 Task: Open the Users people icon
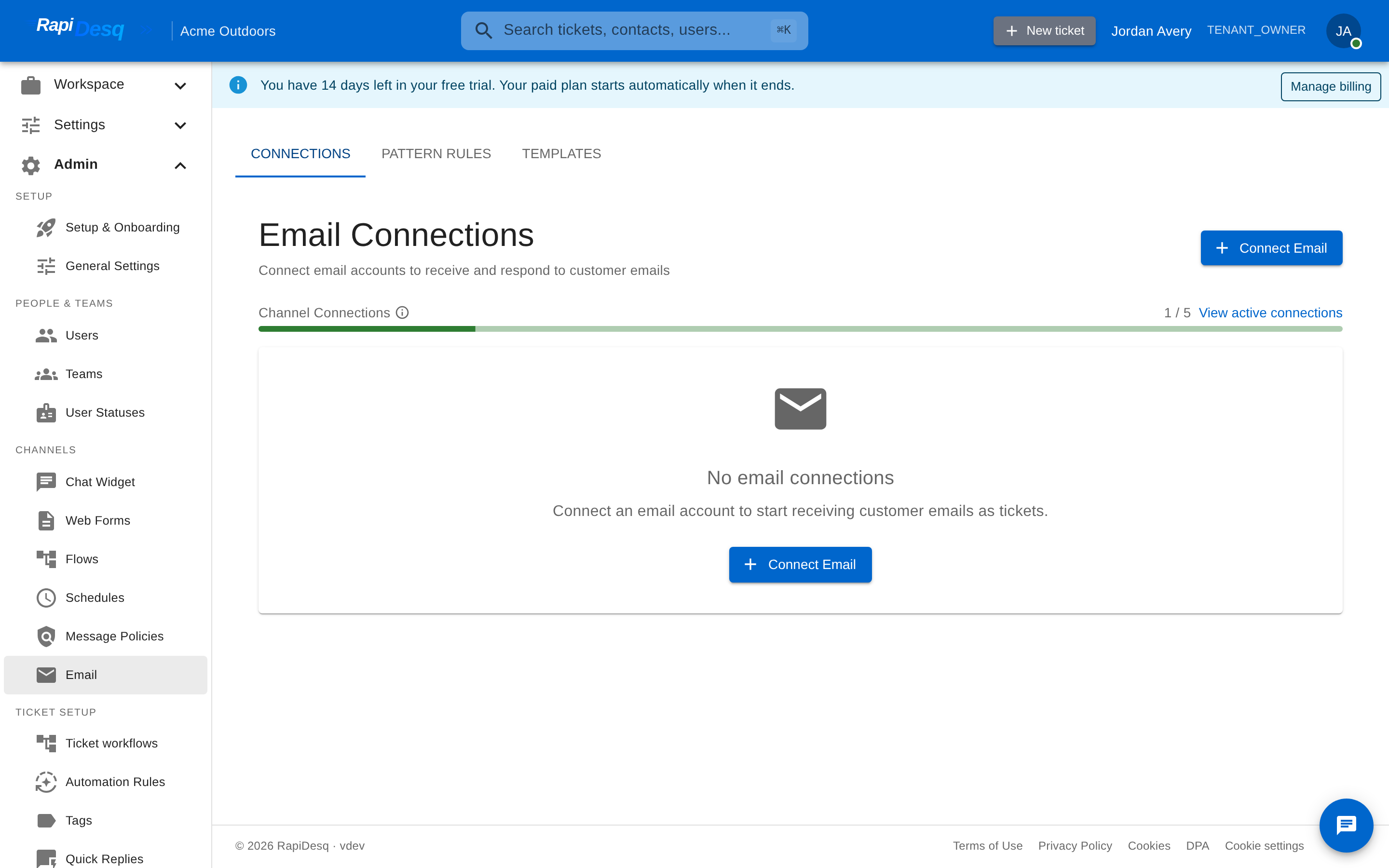coord(46,335)
